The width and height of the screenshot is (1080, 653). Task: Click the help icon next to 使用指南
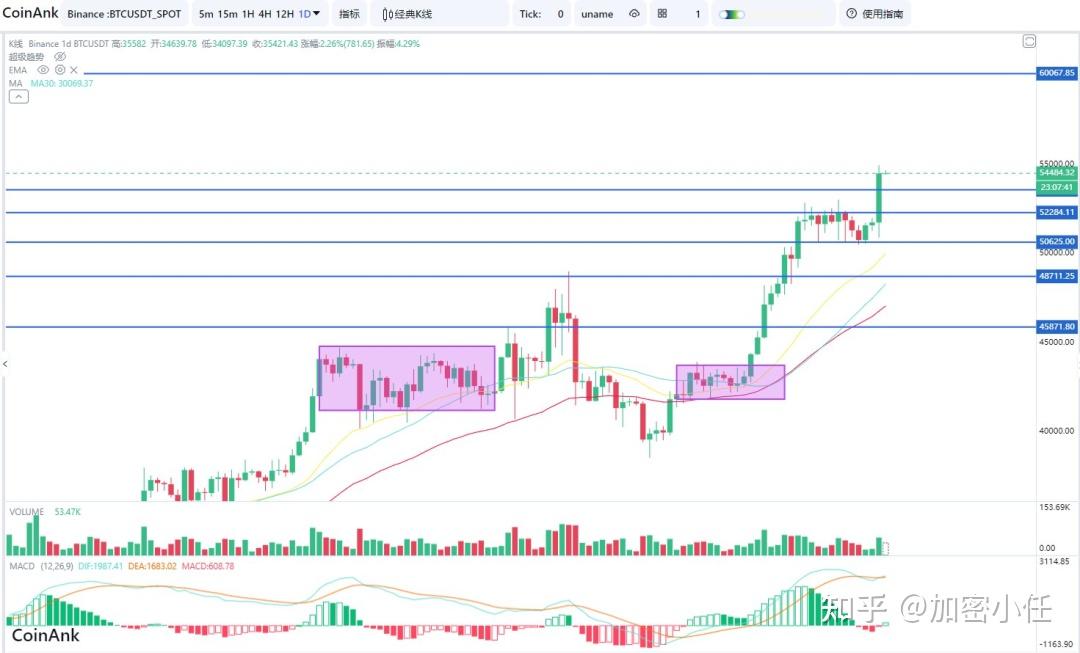(x=851, y=14)
